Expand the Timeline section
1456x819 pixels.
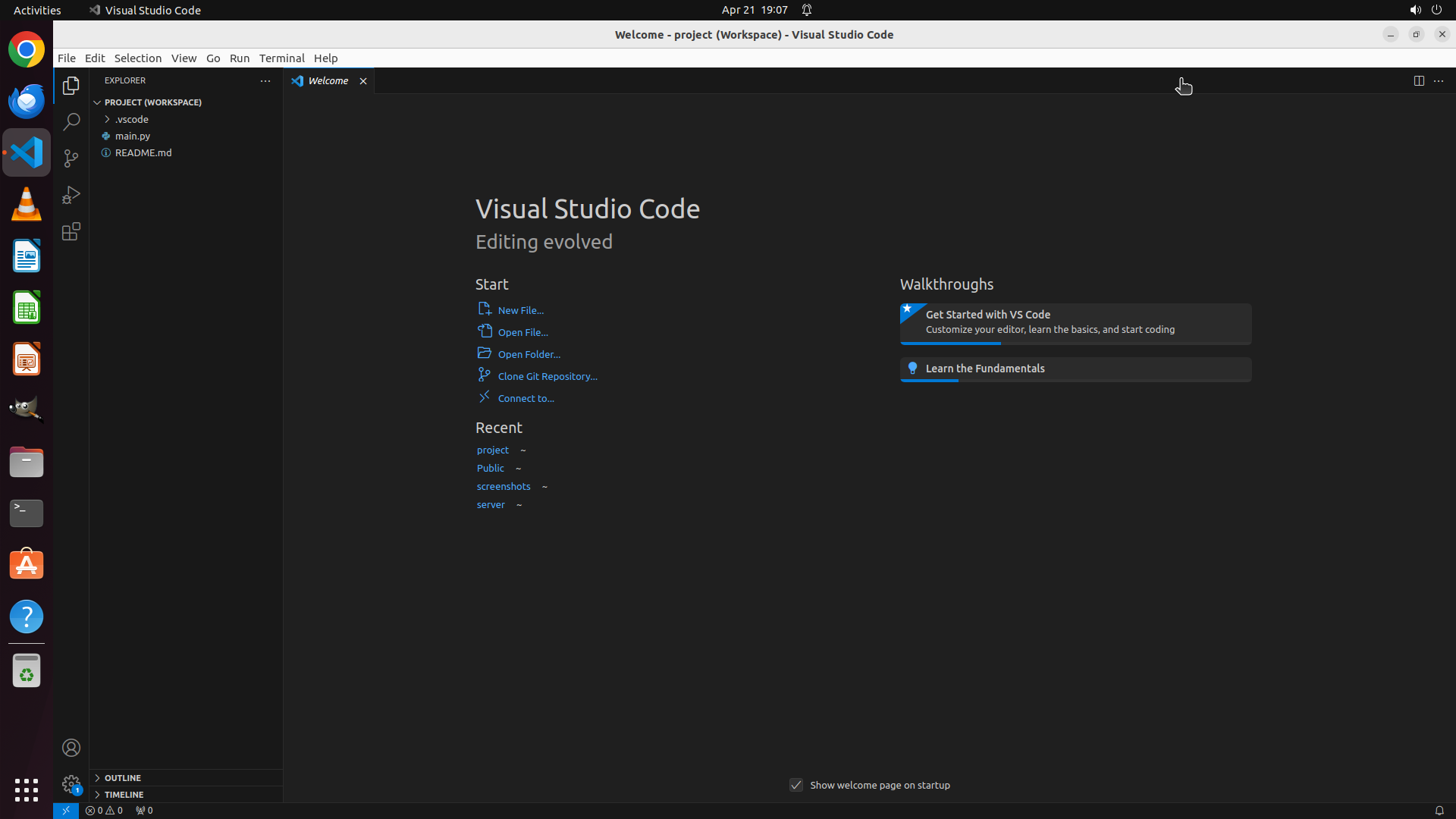click(124, 794)
